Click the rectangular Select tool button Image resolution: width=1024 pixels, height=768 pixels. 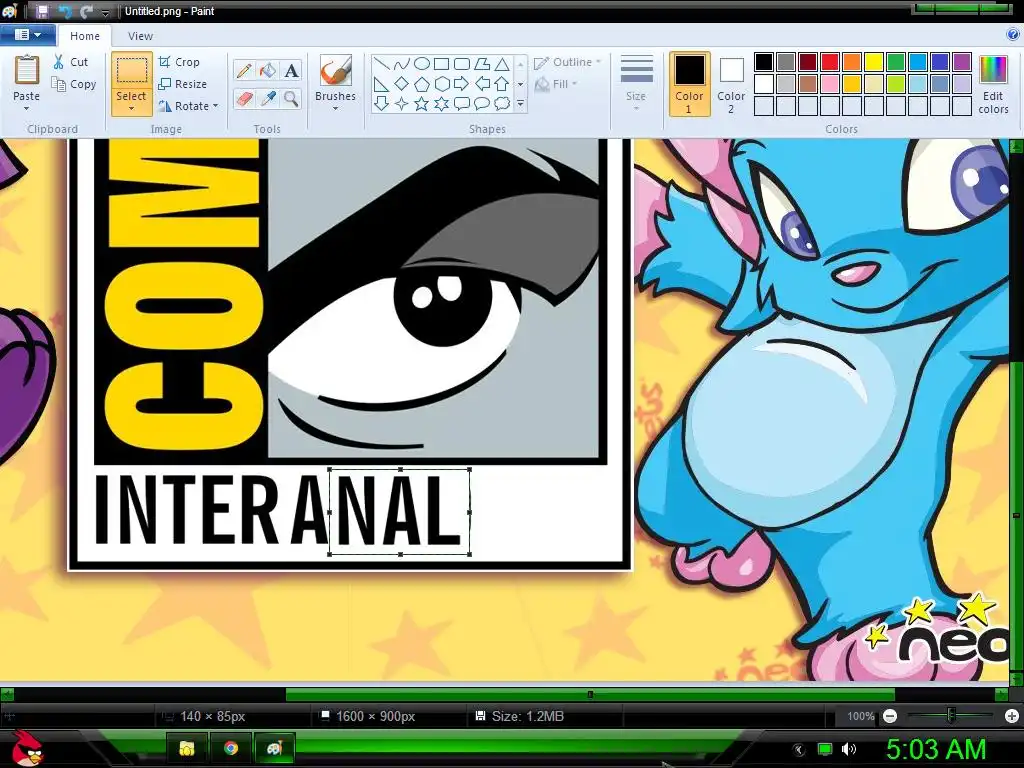131,72
